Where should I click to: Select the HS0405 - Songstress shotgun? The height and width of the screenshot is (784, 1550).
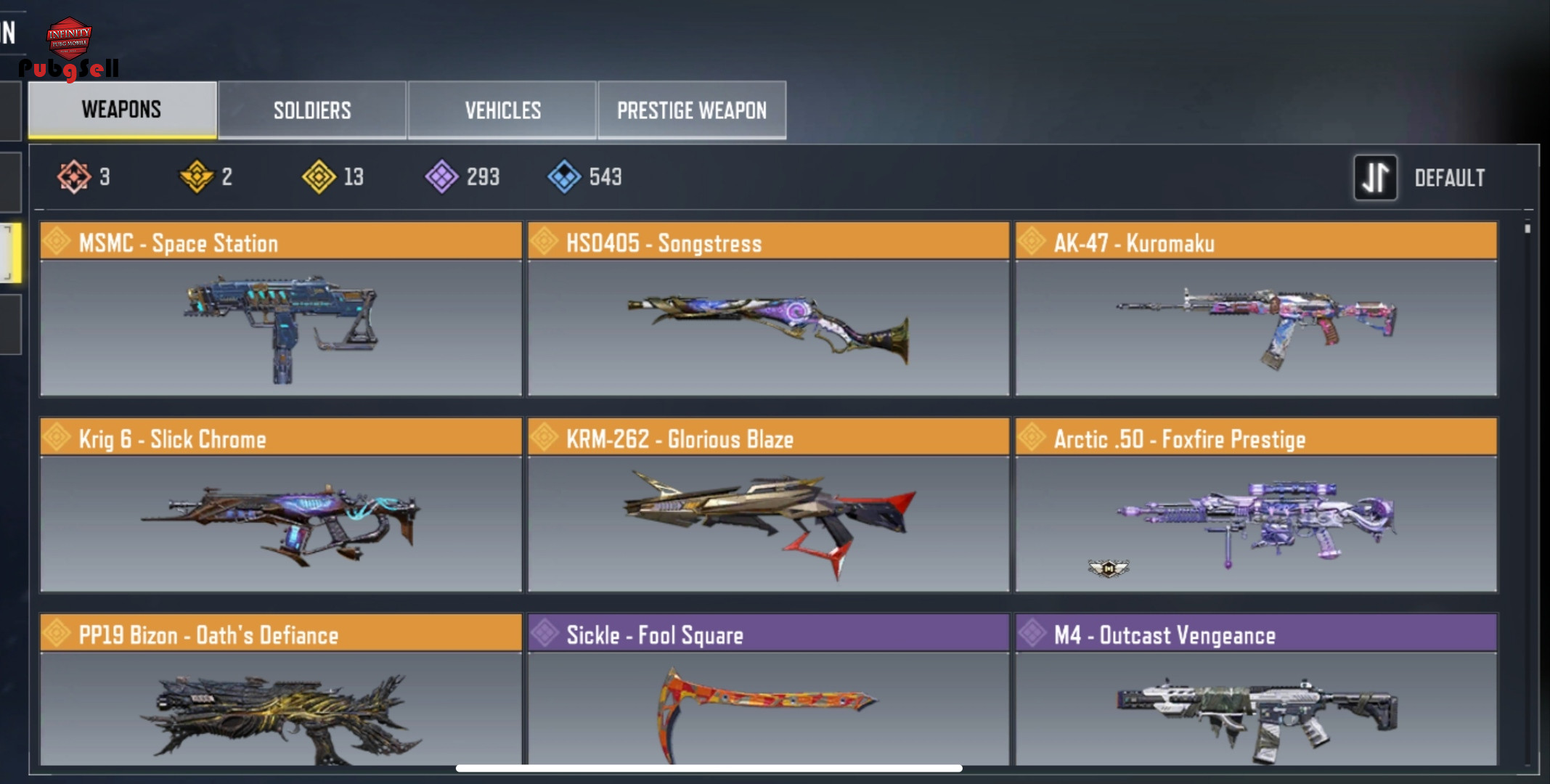[769, 309]
